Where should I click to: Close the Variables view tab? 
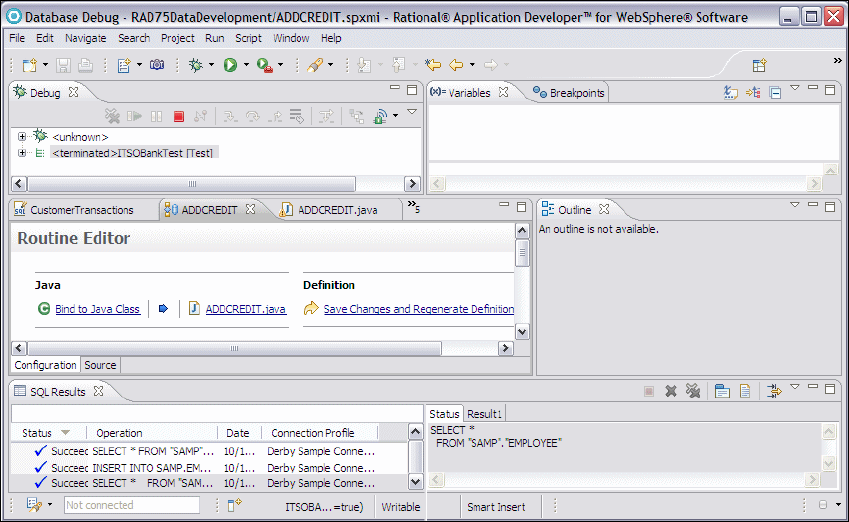(x=504, y=92)
